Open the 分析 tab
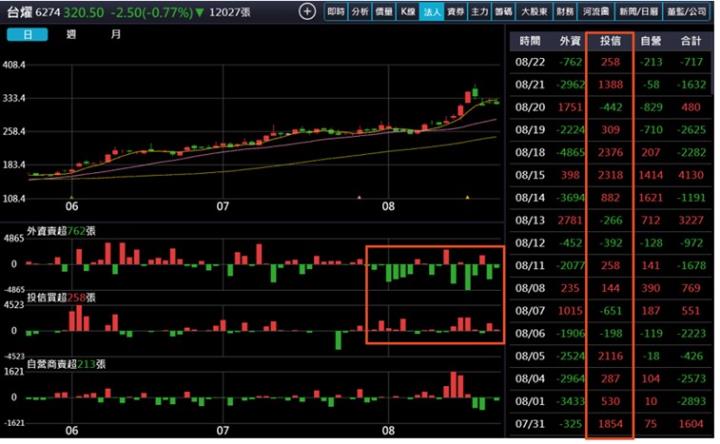The width and height of the screenshot is (720, 444). click(360, 12)
